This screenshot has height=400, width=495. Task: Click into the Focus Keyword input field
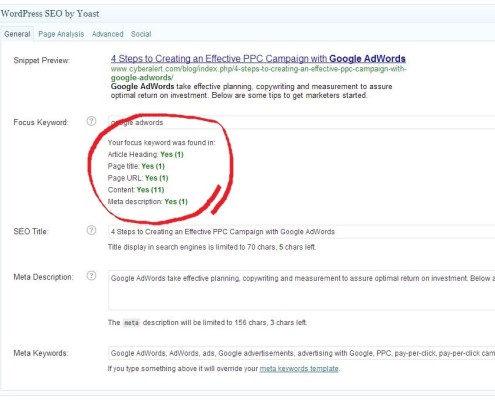301,122
